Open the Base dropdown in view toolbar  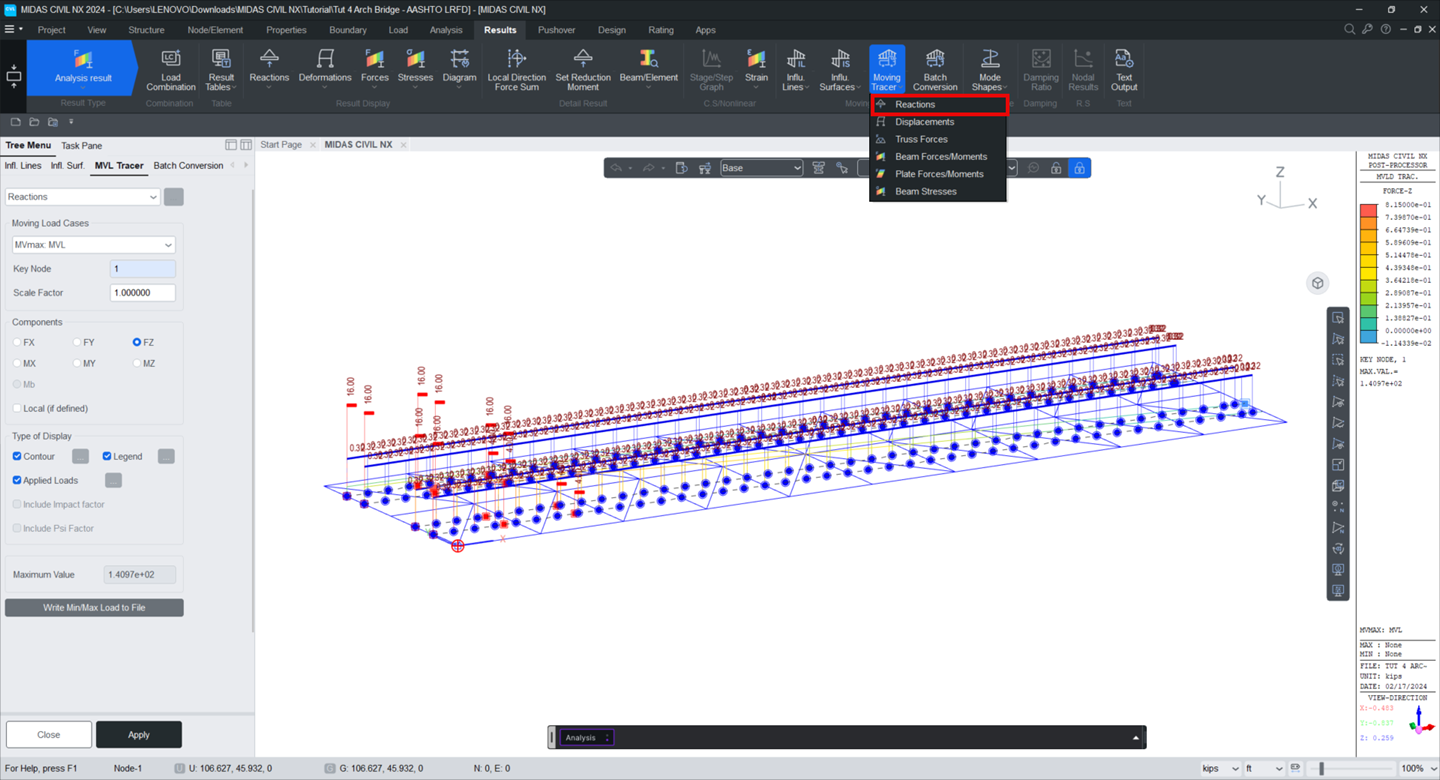[761, 168]
